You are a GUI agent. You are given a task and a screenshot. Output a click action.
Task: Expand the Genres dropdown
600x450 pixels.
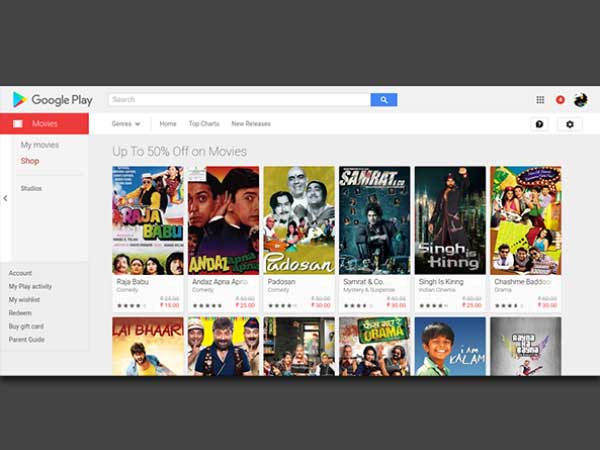tap(126, 124)
